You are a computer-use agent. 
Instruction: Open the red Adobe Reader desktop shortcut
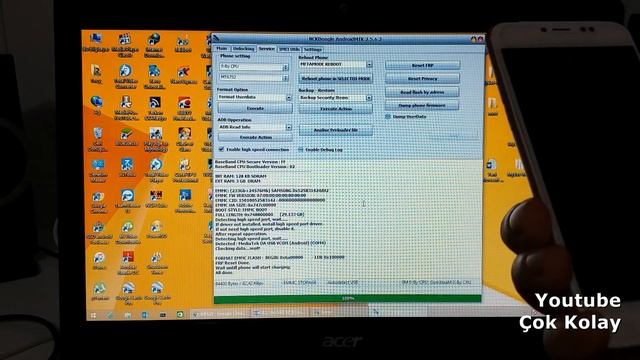click(128, 258)
